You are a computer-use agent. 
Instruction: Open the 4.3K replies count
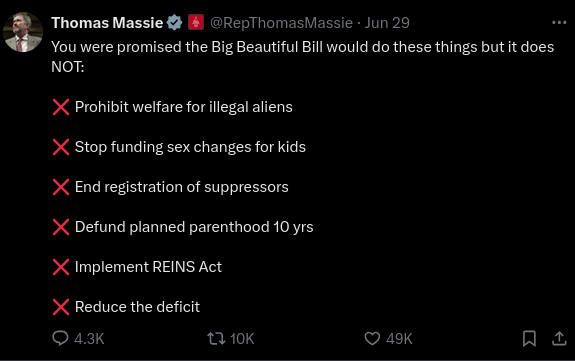point(89,339)
